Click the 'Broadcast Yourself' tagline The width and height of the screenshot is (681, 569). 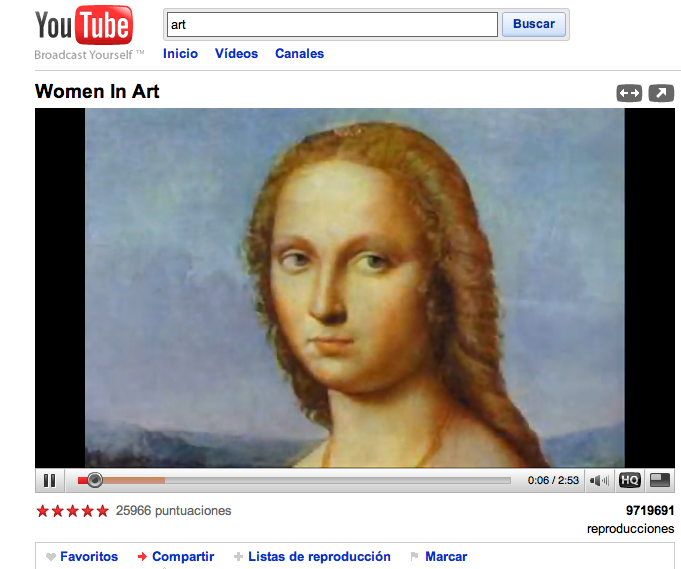tap(89, 55)
